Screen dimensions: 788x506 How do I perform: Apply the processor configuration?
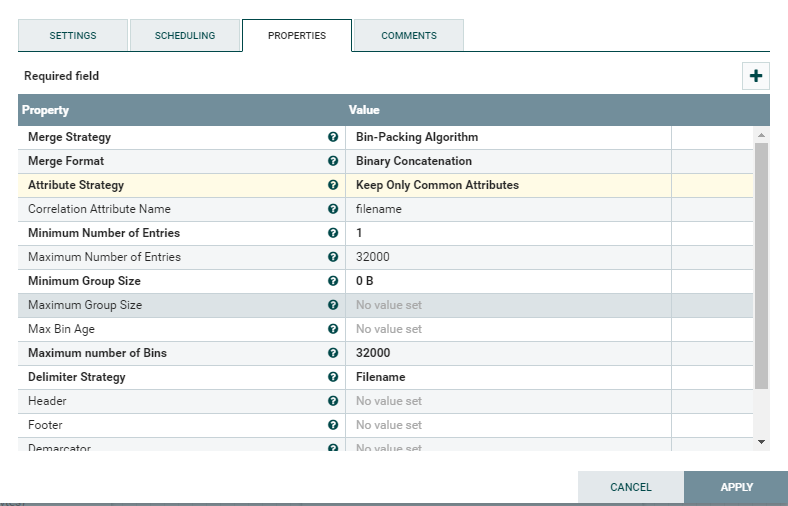(x=736, y=487)
